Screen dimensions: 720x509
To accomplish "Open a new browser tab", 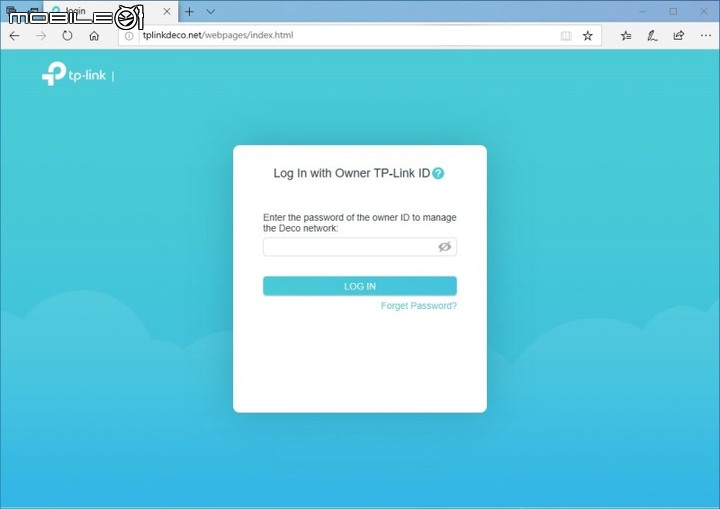I will (x=189, y=12).
